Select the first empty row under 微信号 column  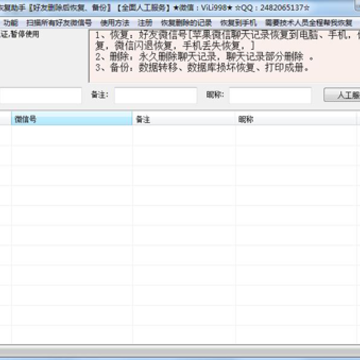pos(72,136)
